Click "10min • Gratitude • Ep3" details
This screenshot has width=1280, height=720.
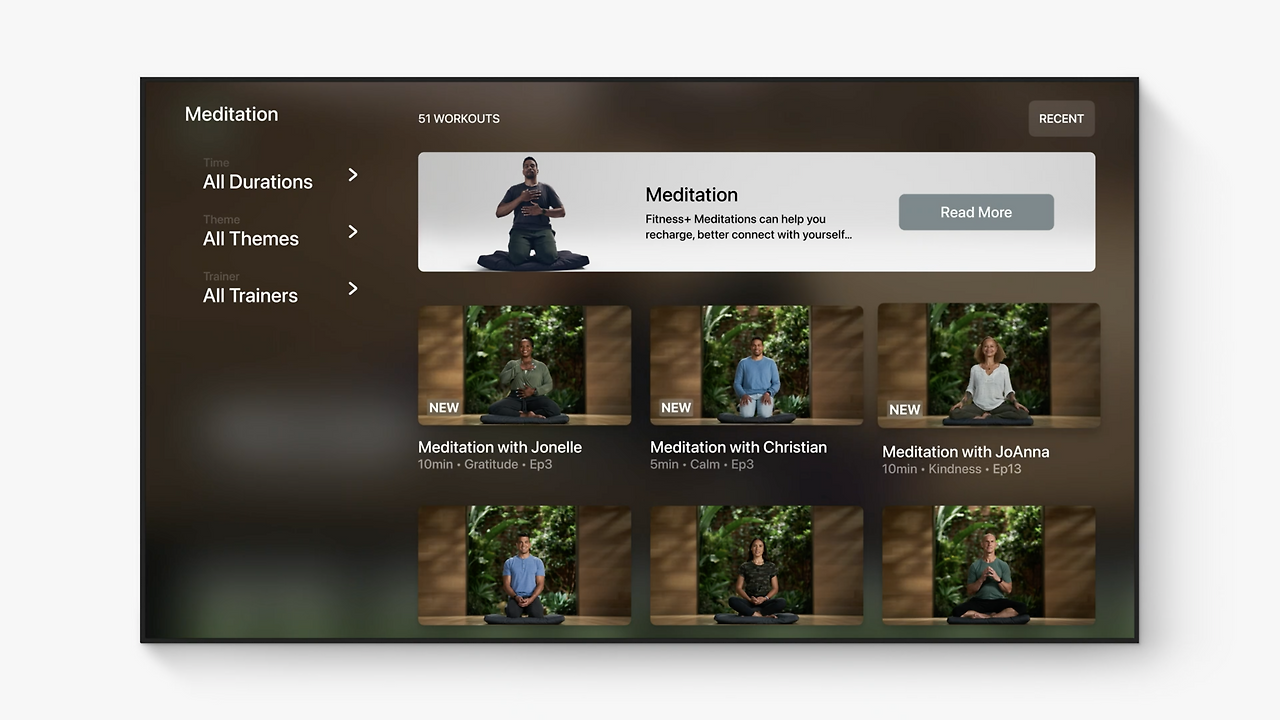coord(485,464)
